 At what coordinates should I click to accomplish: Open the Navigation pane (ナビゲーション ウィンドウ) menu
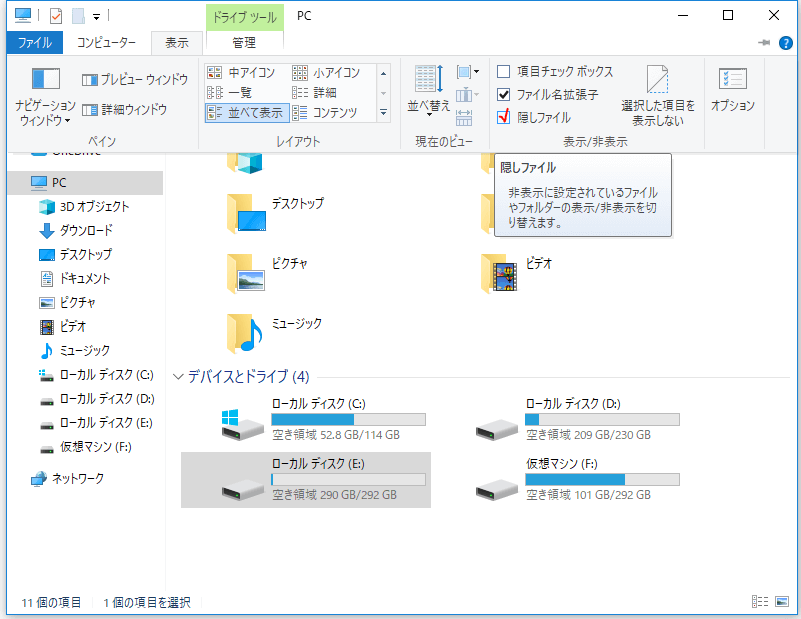(x=45, y=97)
